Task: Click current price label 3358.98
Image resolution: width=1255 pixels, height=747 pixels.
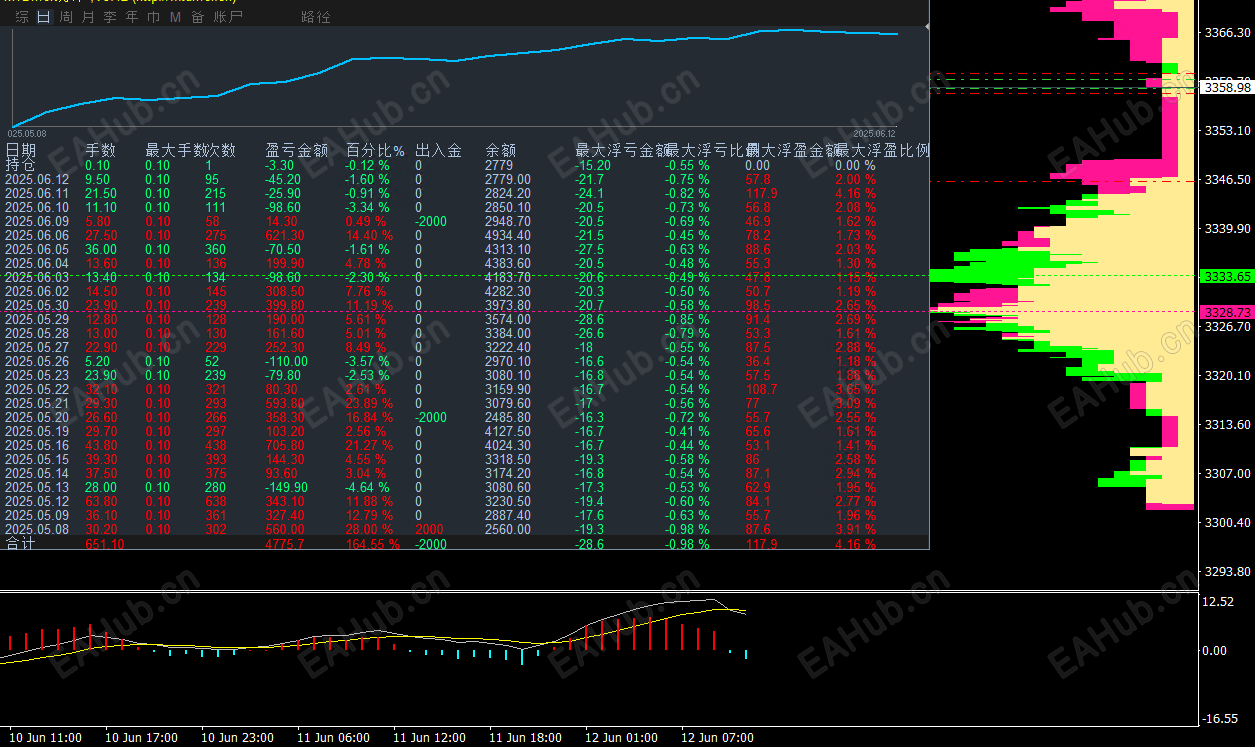Action: tap(1227, 87)
